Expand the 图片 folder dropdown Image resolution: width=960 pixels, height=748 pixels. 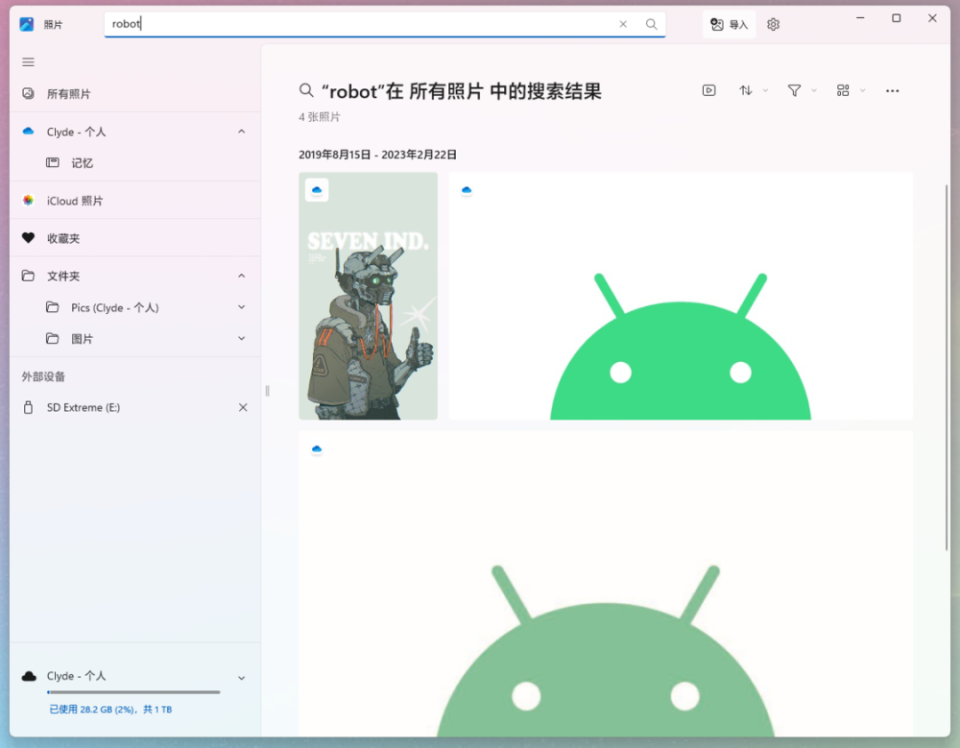point(241,339)
